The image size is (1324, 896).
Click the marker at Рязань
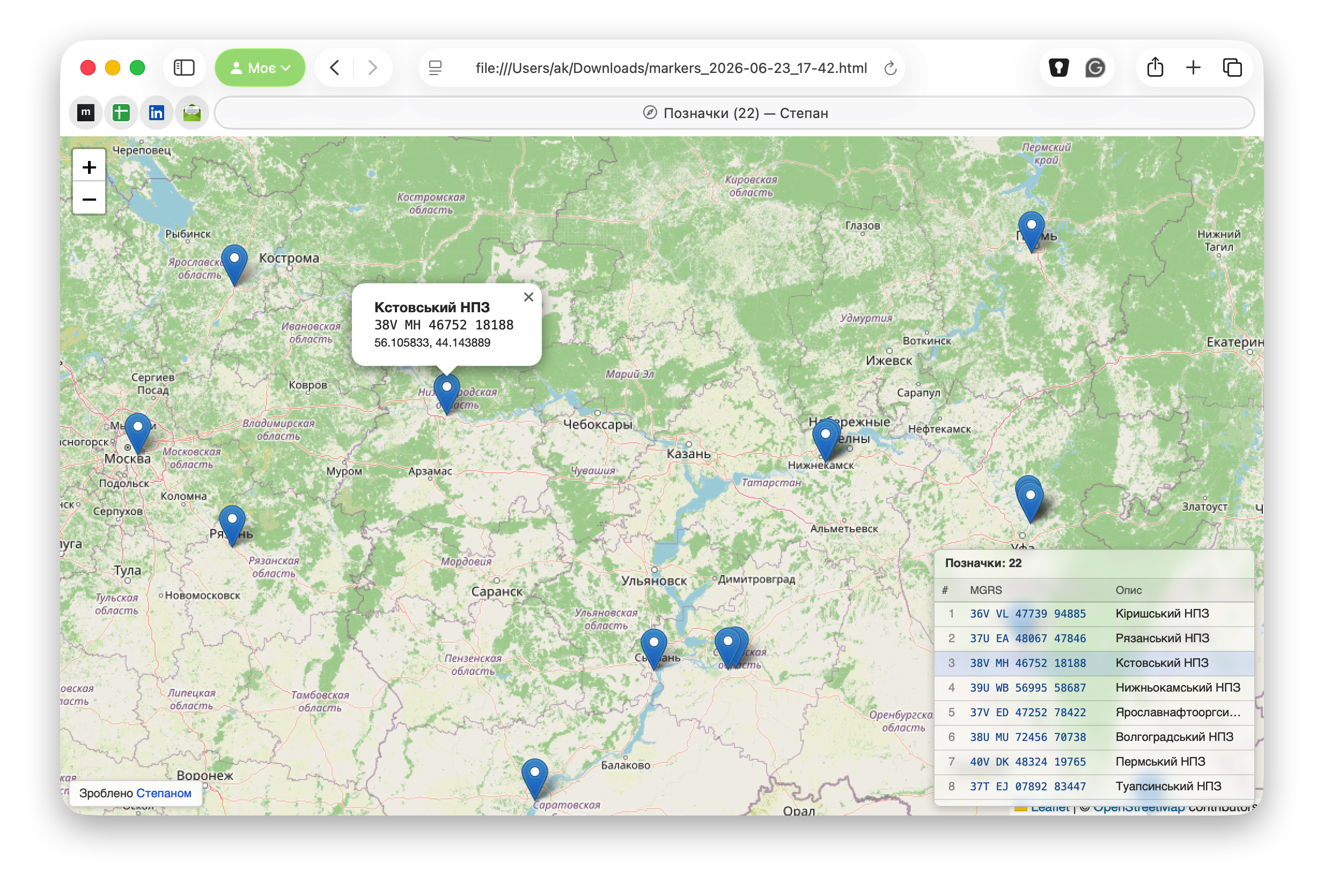(x=232, y=525)
